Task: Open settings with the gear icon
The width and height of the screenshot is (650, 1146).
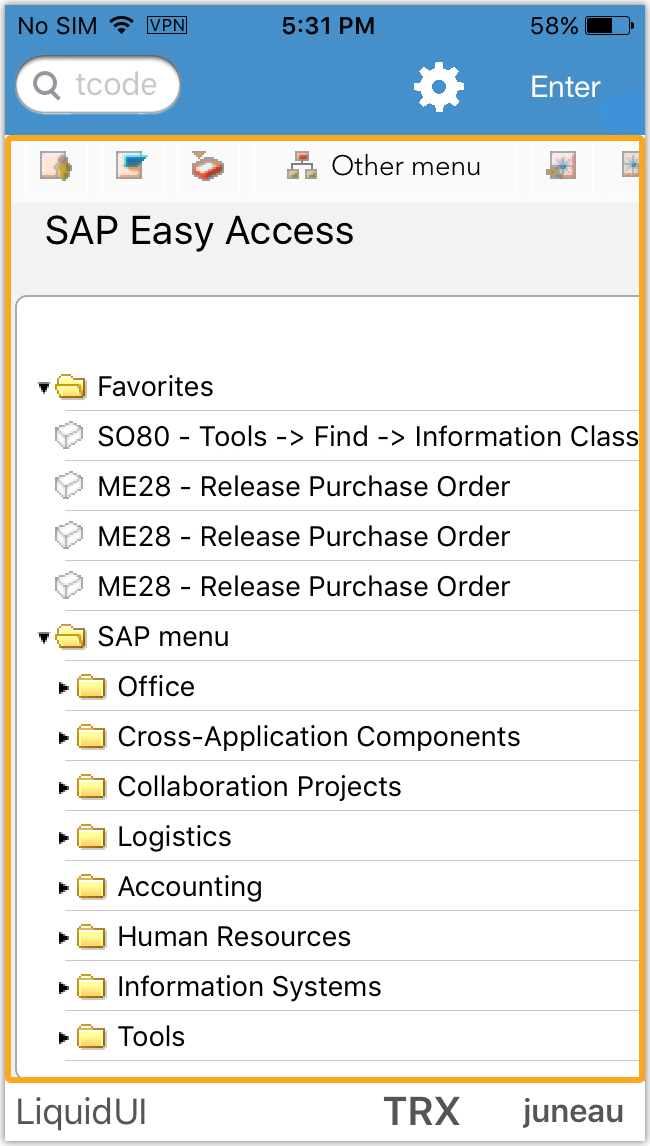Action: (x=439, y=87)
